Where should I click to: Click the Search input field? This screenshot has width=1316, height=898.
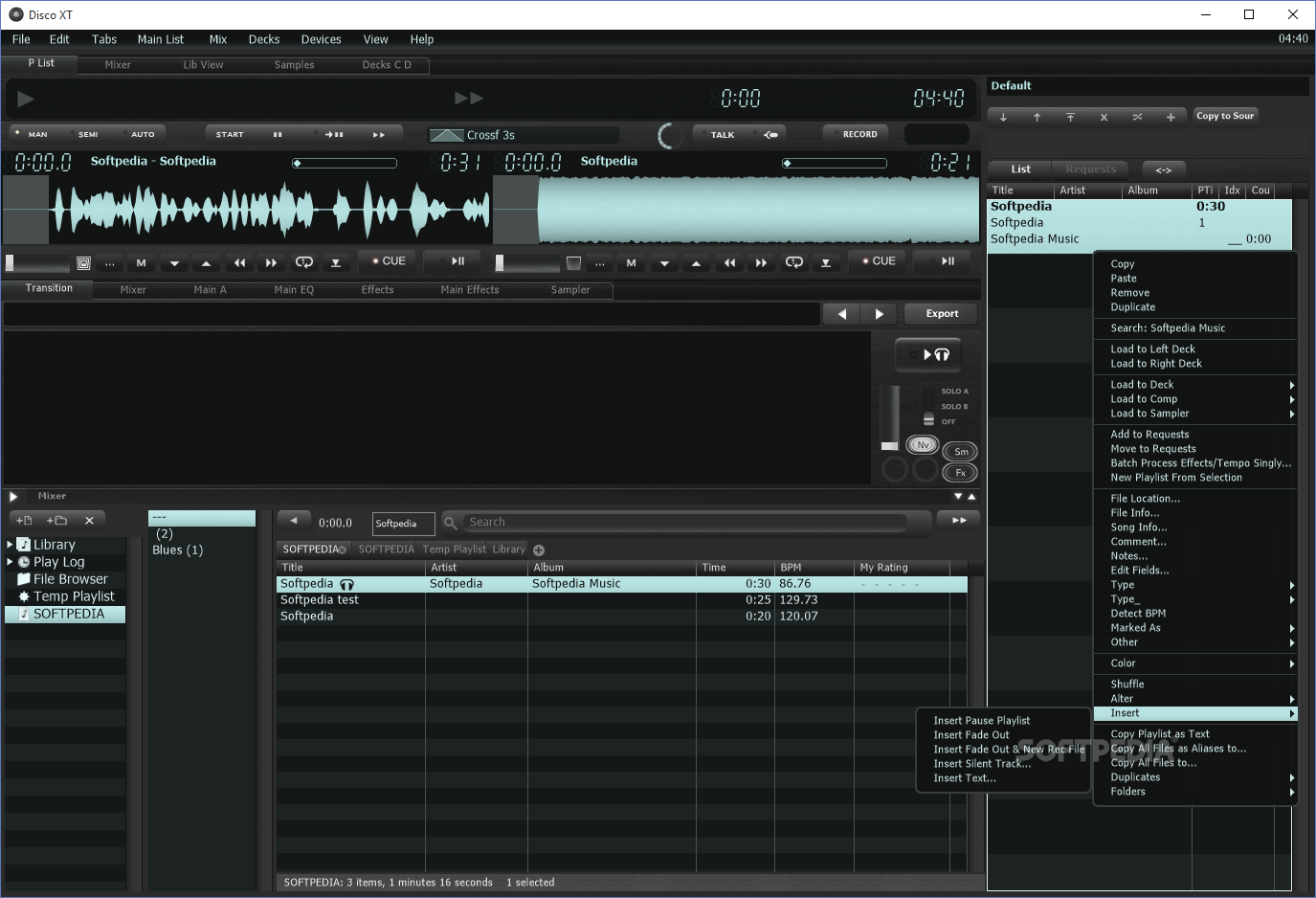click(x=685, y=523)
